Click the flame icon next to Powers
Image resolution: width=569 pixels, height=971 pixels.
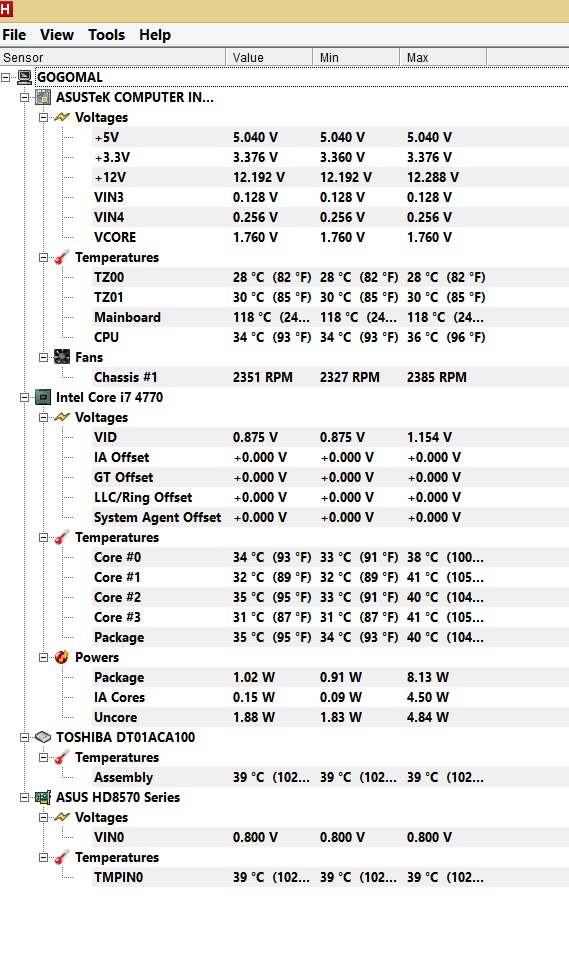point(62,658)
